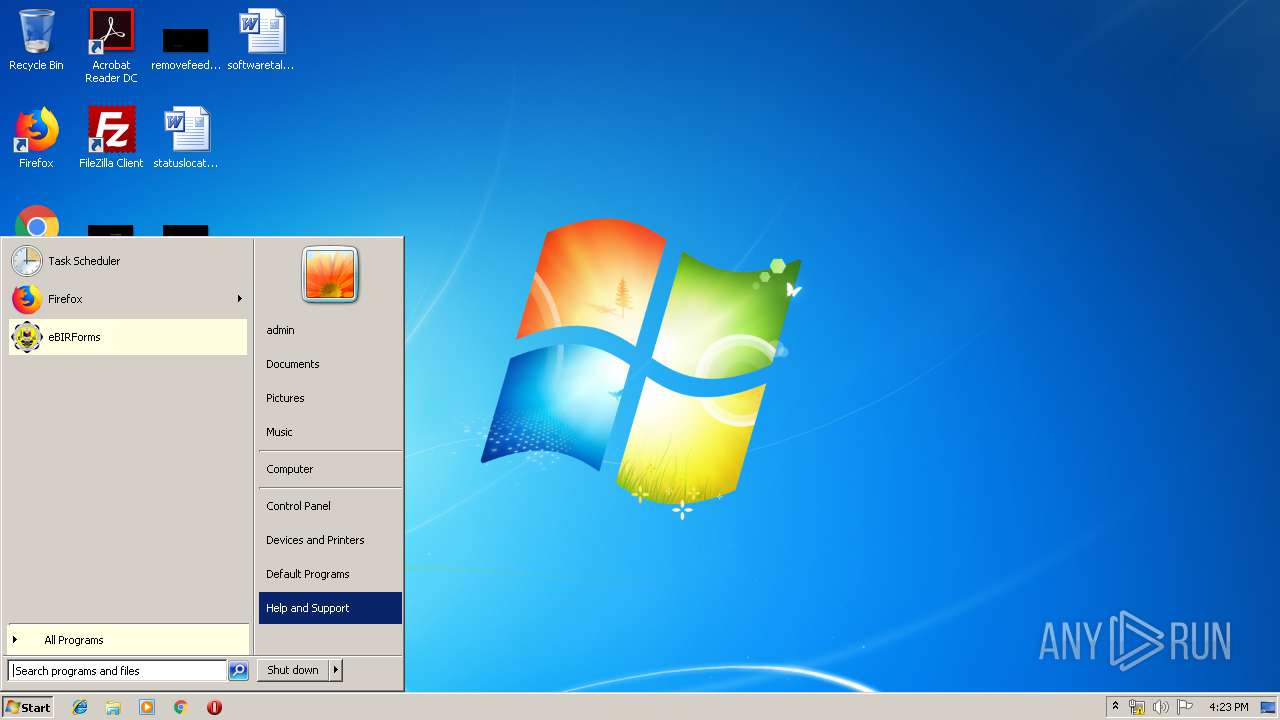Open Pictures from Start menu
This screenshot has height=720, width=1280.
(330, 398)
